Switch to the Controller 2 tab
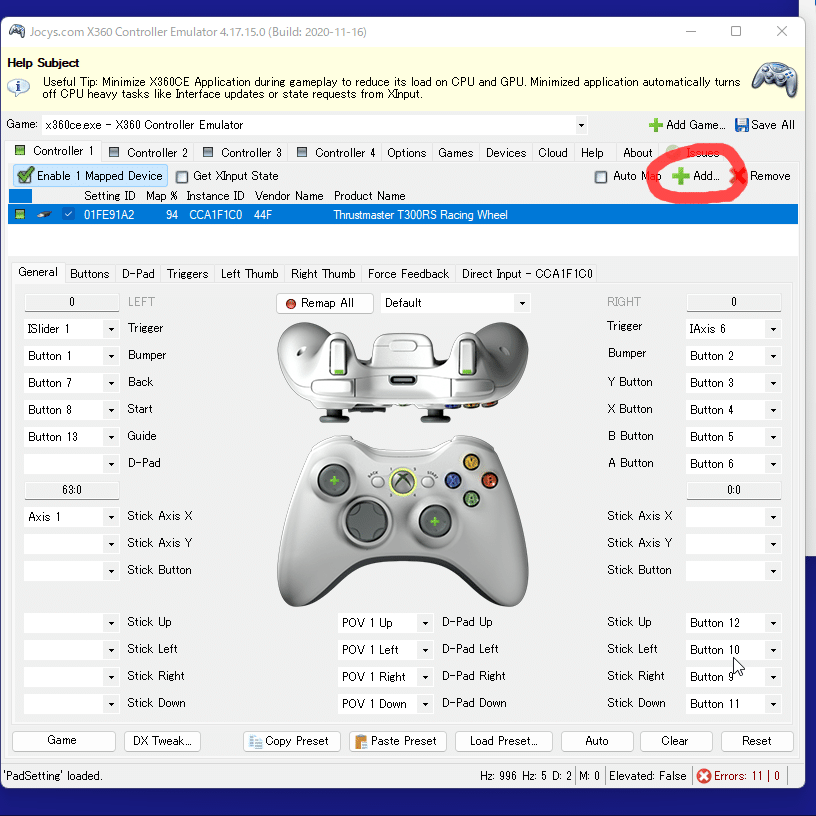The width and height of the screenshot is (816, 816). [x=148, y=153]
